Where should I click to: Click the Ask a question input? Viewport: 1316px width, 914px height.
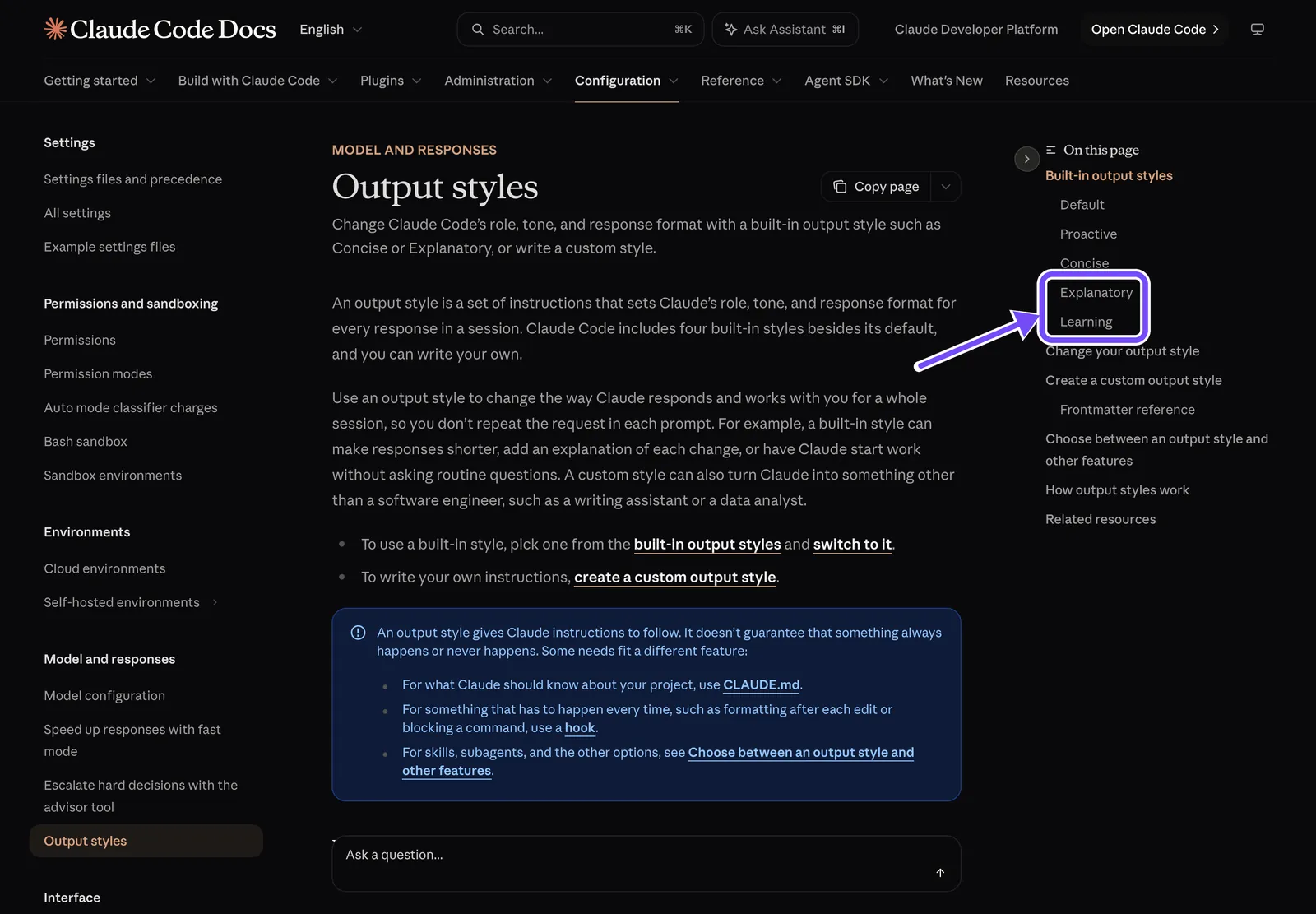click(646, 864)
